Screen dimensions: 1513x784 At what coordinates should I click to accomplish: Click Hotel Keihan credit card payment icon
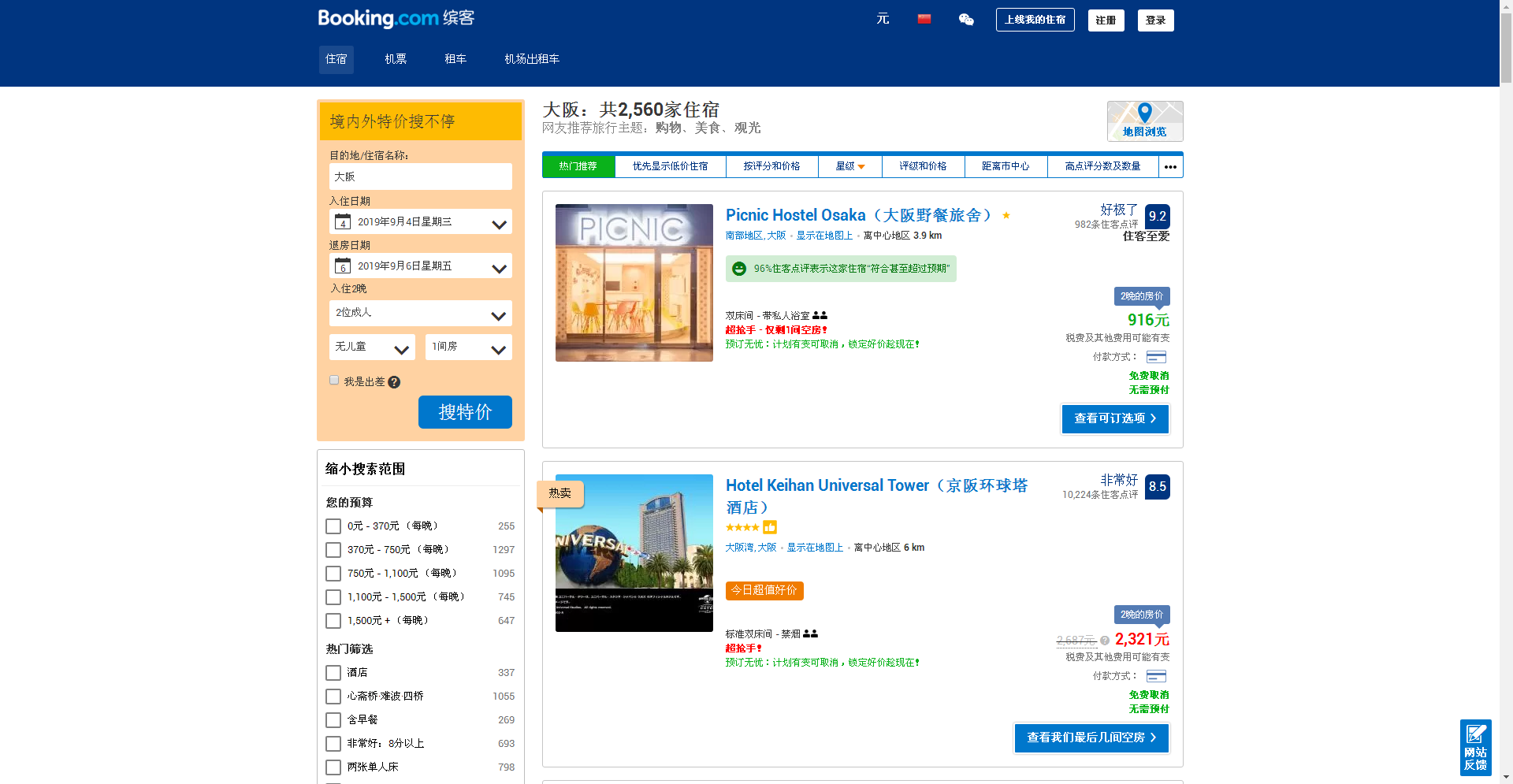click(x=1156, y=676)
